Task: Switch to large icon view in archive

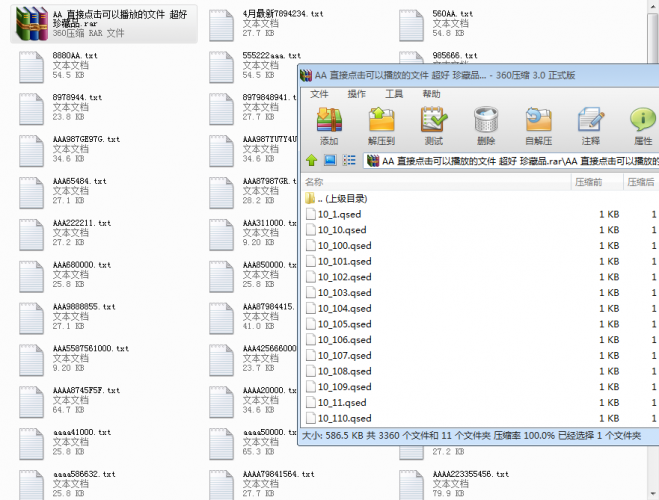Action: coord(329,160)
